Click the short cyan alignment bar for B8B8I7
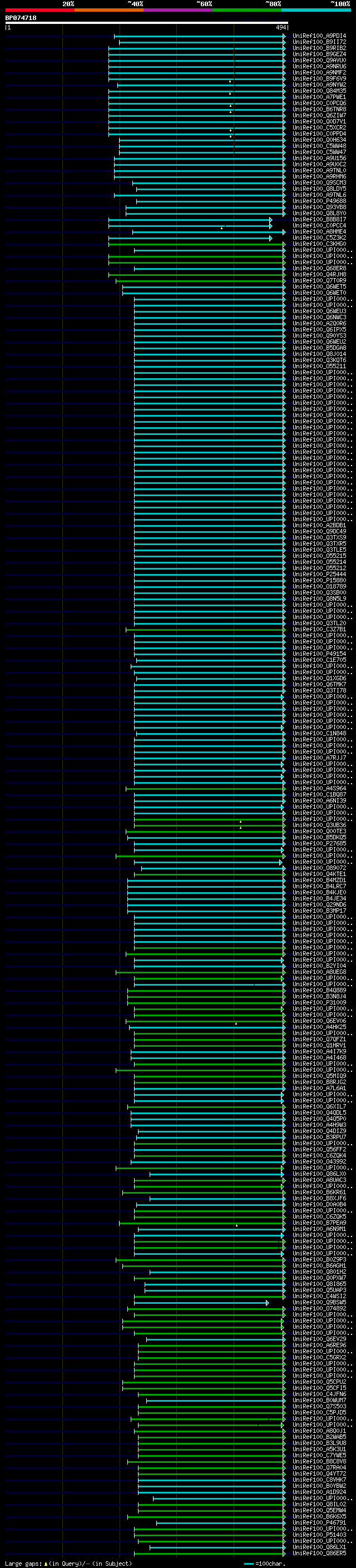Screen dimensions: 356x1568 190,220
